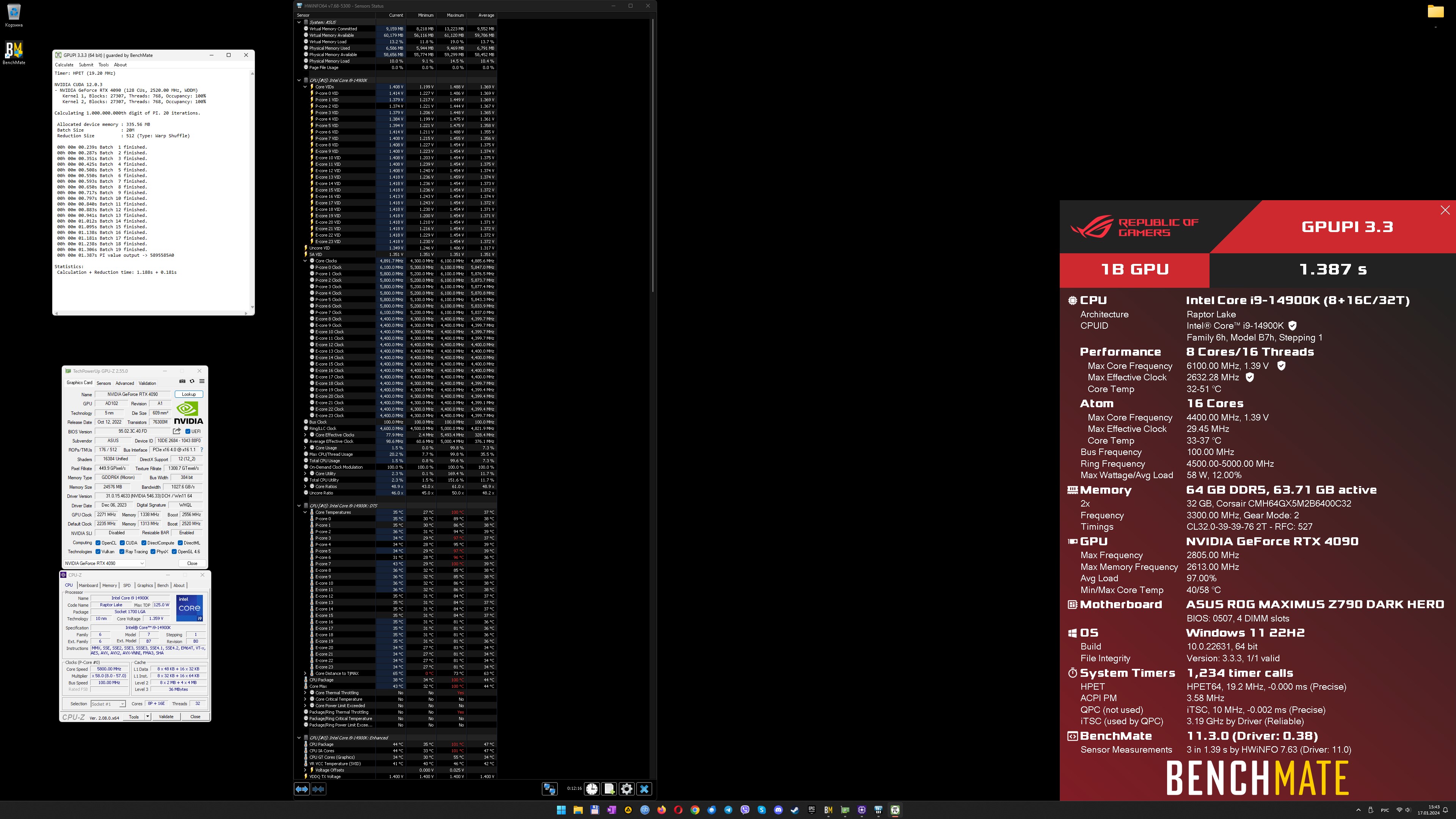Expand the Core Effective Clocks row
1456x819 pixels.
point(305,435)
